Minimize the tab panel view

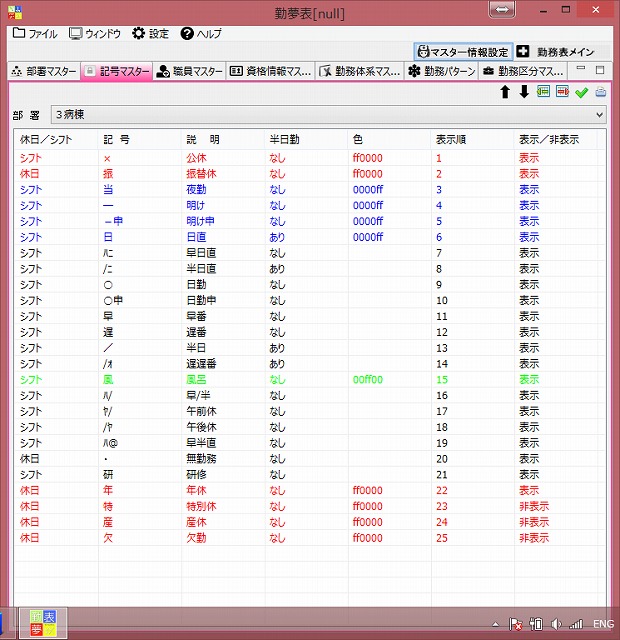[x=581, y=70]
